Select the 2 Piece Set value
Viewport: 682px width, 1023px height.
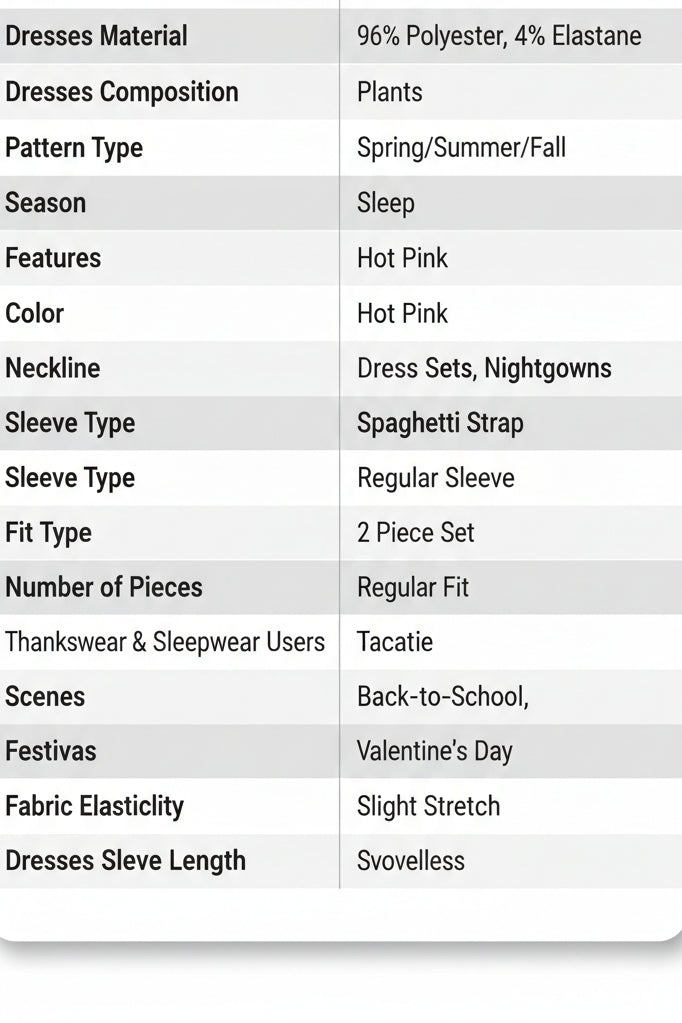coord(416,533)
